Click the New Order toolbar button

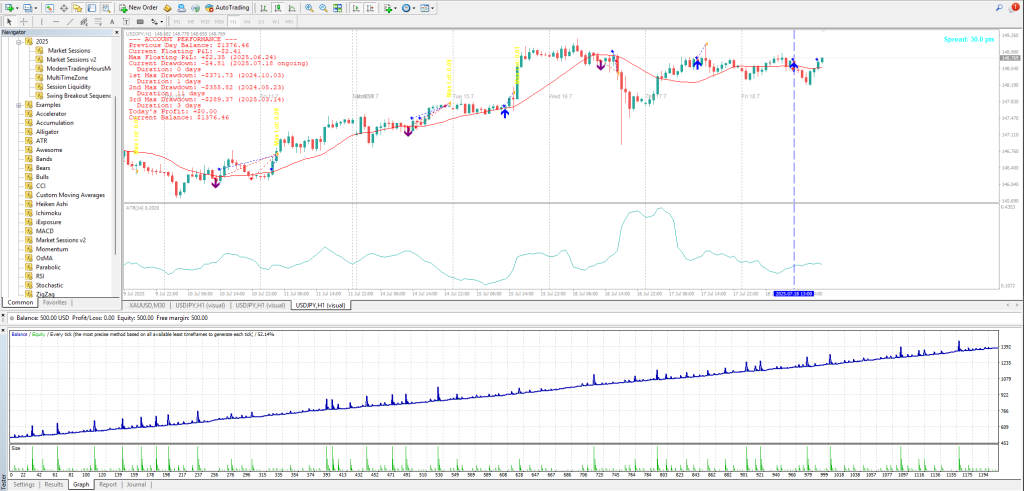tap(138, 7)
